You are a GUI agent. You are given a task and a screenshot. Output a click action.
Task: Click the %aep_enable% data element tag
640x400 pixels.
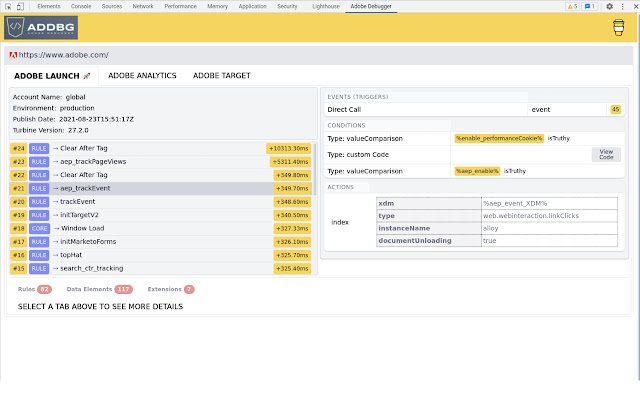click(477, 171)
